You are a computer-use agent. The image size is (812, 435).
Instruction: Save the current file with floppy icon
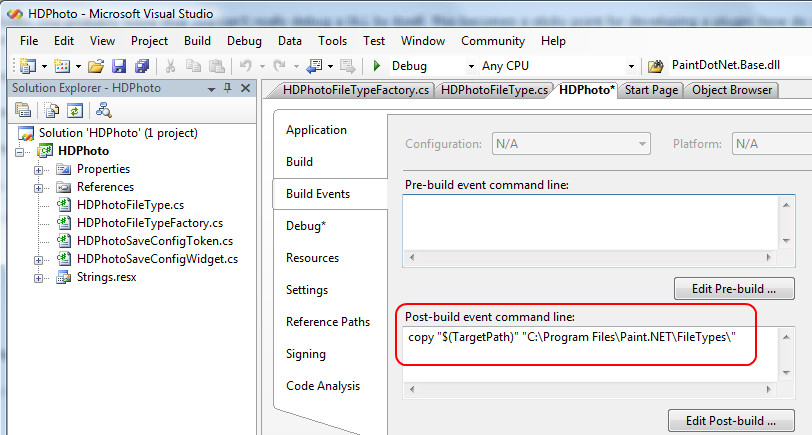click(x=119, y=66)
